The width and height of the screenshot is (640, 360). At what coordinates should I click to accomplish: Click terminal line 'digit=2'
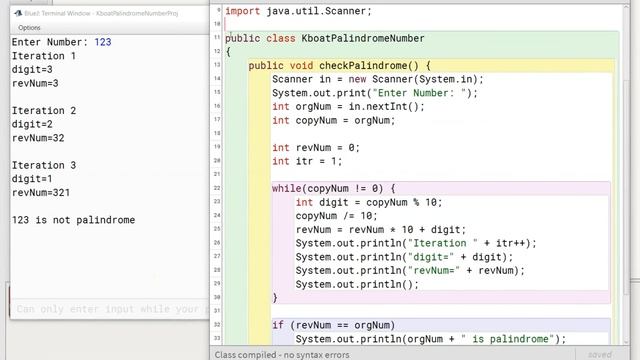pyautogui.click(x=32, y=124)
